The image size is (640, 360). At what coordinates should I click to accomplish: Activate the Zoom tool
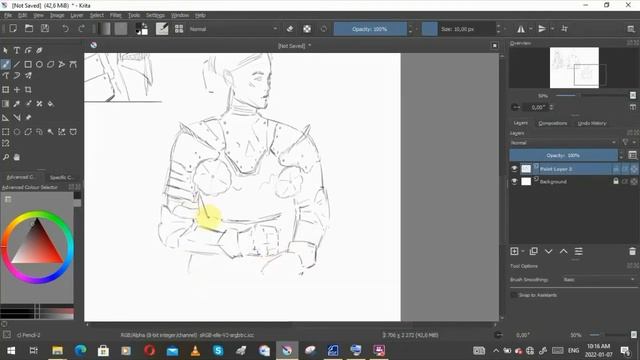[6, 157]
